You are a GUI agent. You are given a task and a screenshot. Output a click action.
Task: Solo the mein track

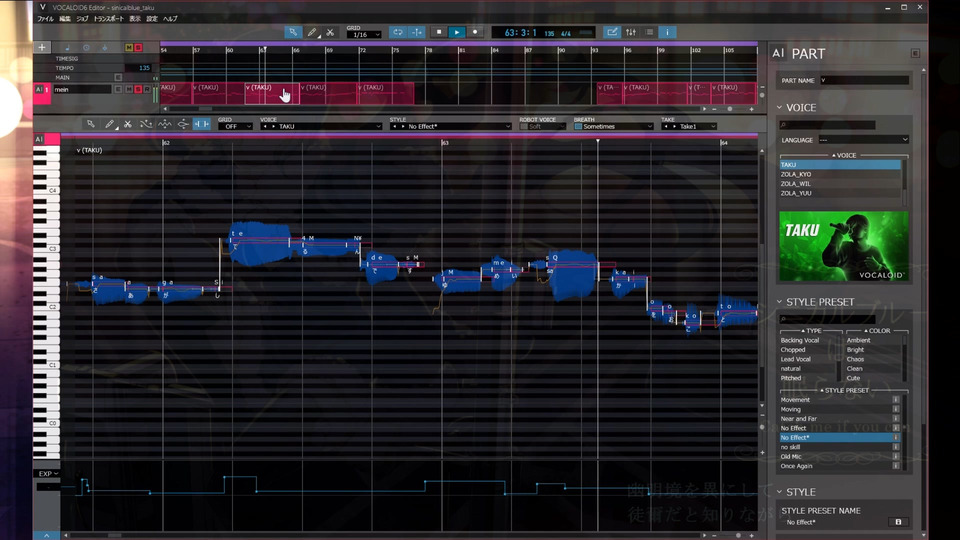(138, 89)
